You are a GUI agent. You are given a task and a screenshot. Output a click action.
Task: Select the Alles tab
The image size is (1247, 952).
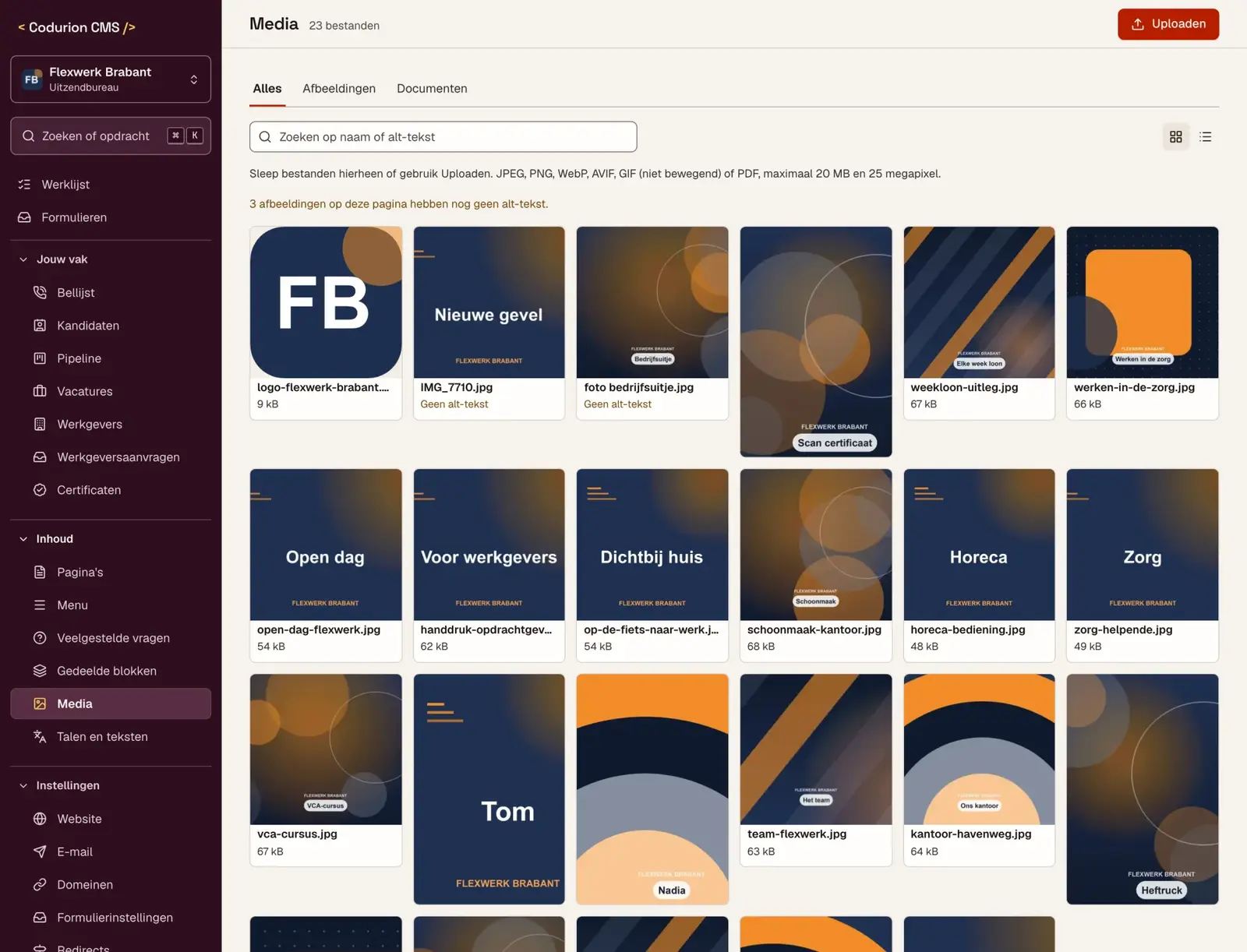267,89
